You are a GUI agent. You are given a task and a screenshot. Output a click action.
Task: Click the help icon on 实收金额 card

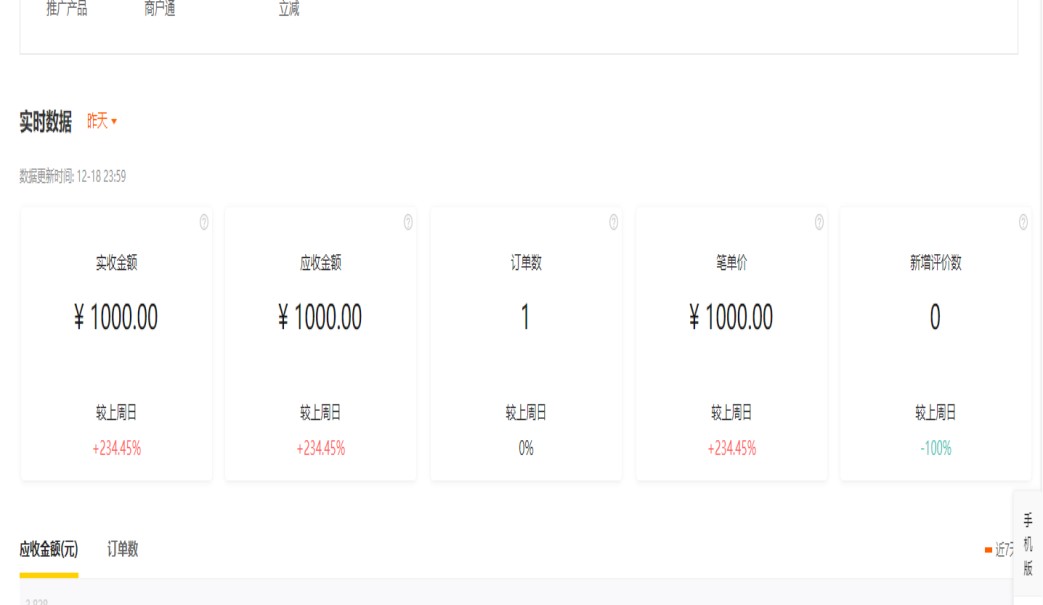(204, 222)
